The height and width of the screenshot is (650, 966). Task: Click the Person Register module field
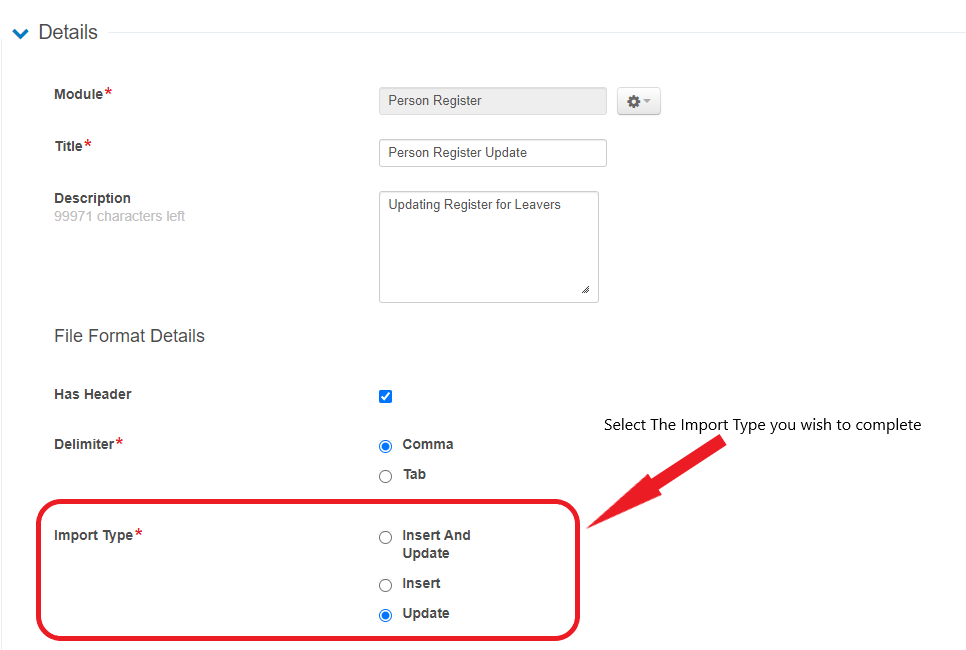[x=492, y=101]
